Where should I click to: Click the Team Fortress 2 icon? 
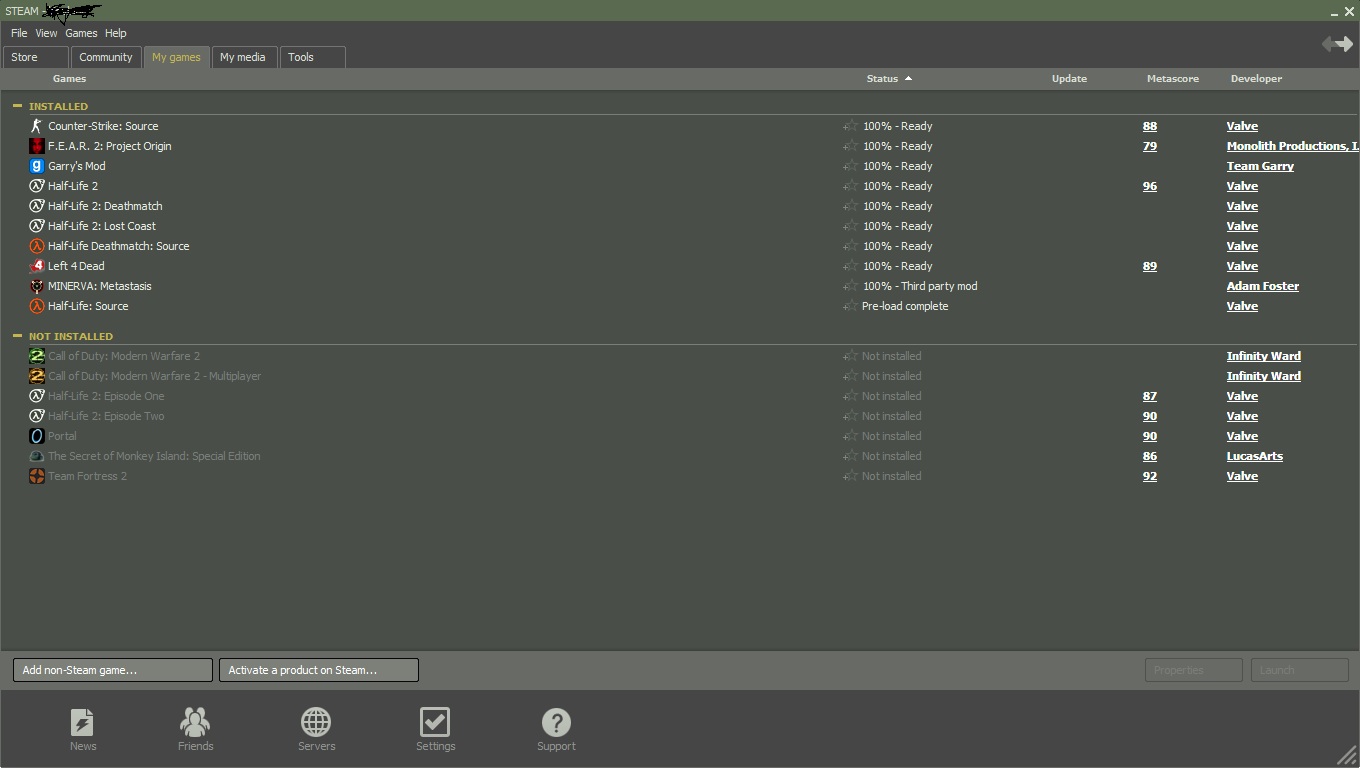pyautogui.click(x=37, y=476)
